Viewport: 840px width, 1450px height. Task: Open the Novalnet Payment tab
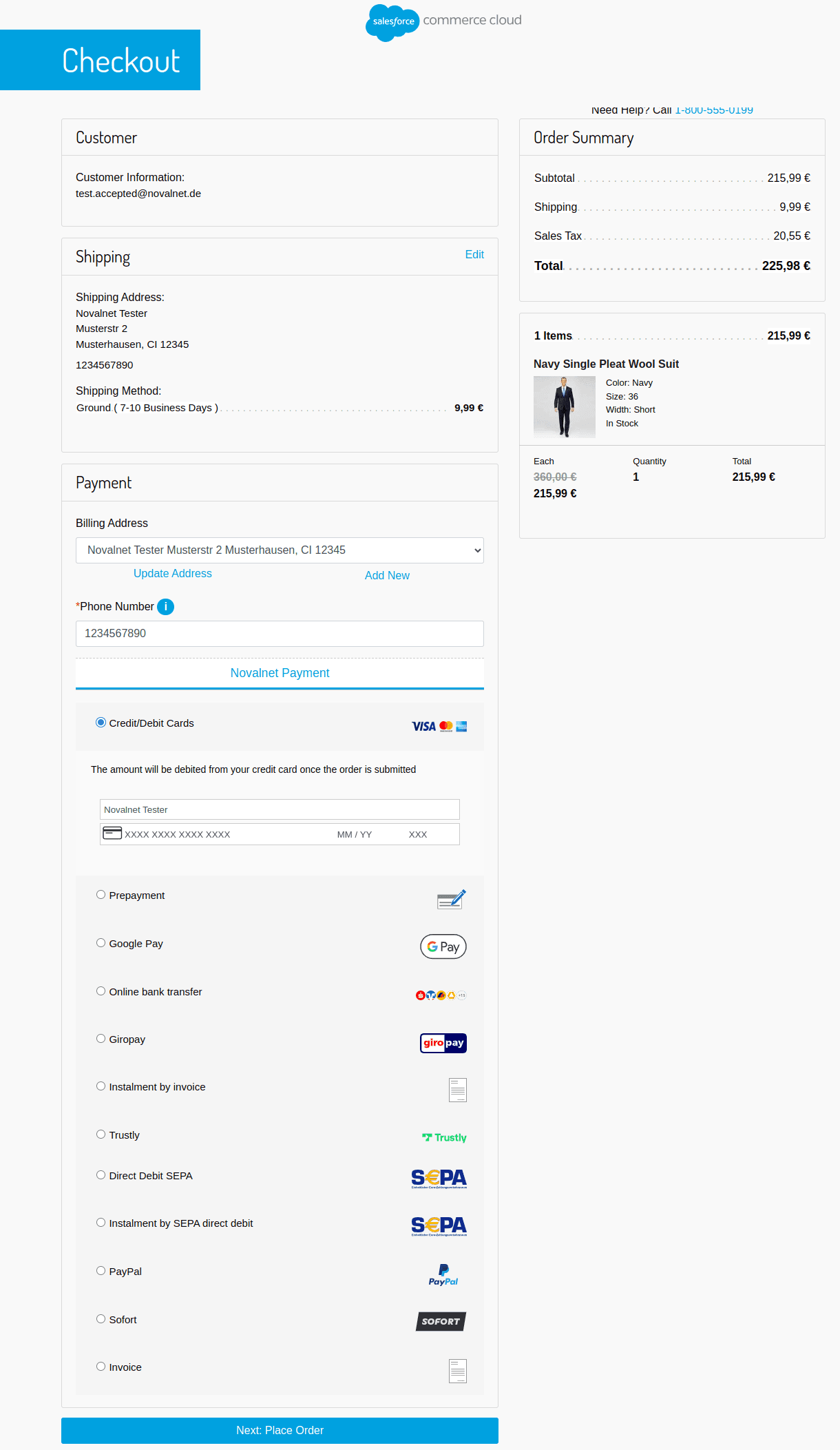pos(280,673)
